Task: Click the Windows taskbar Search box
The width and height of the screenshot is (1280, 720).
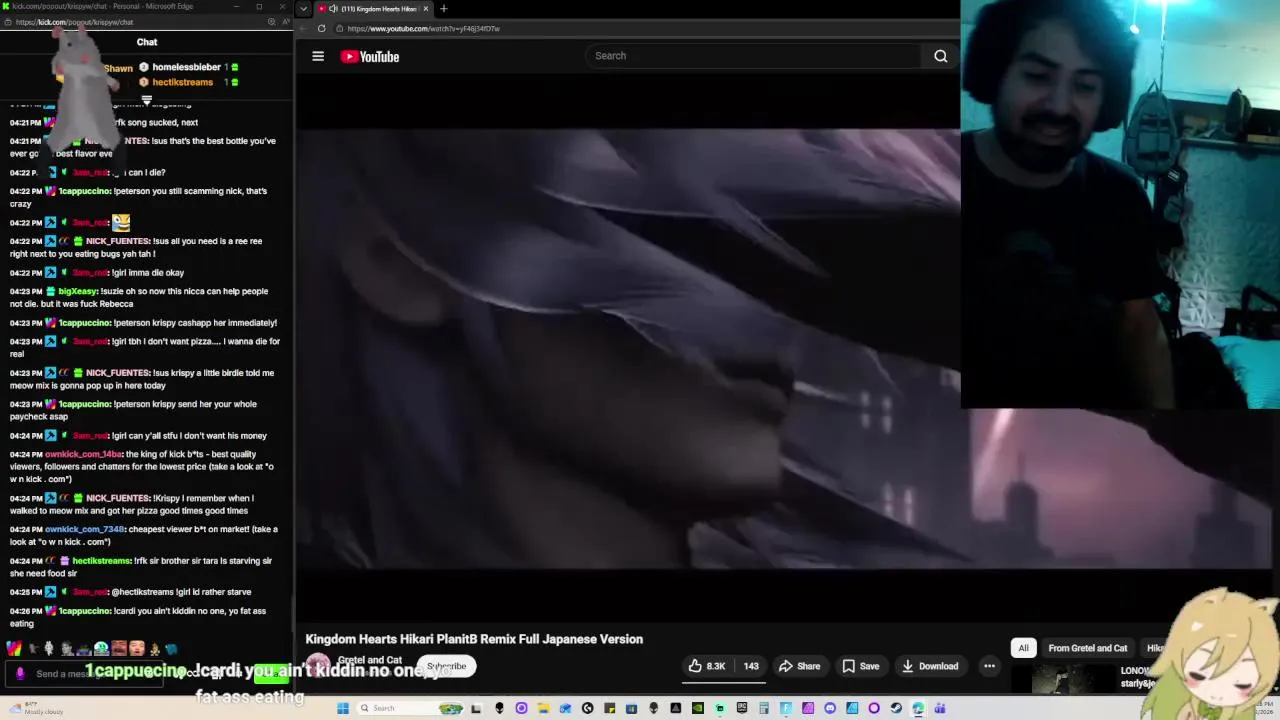Action: tap(411, 708)
